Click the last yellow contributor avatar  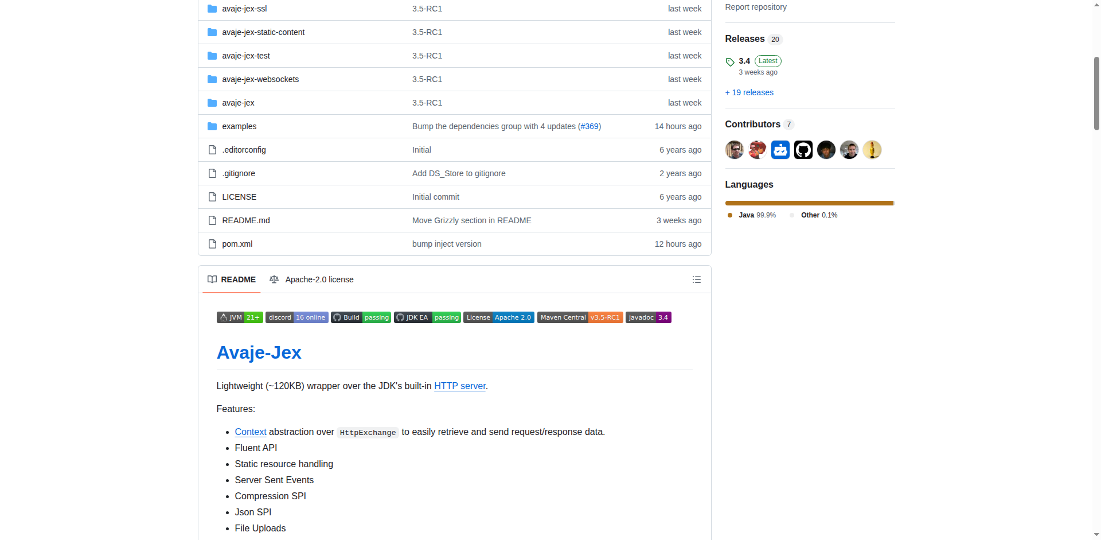872,150
